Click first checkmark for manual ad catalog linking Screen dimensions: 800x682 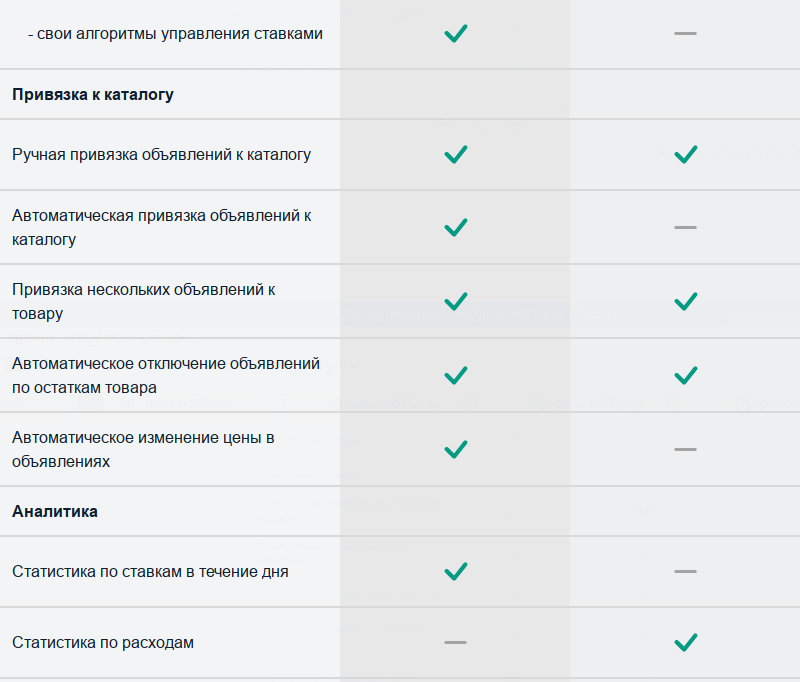456,154
